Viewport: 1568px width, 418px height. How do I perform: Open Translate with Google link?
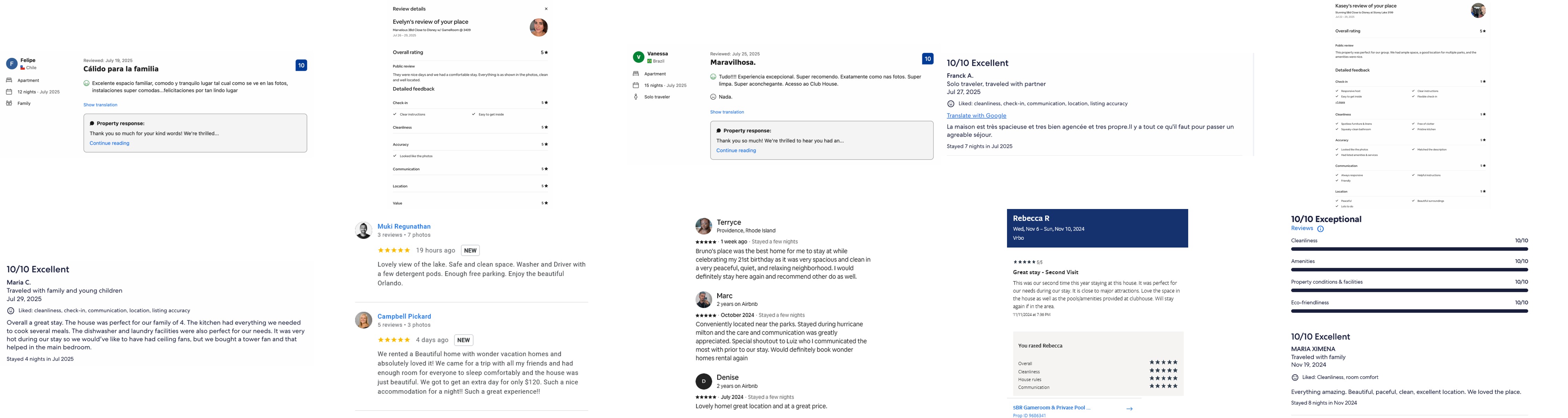(x=976, y=116)
